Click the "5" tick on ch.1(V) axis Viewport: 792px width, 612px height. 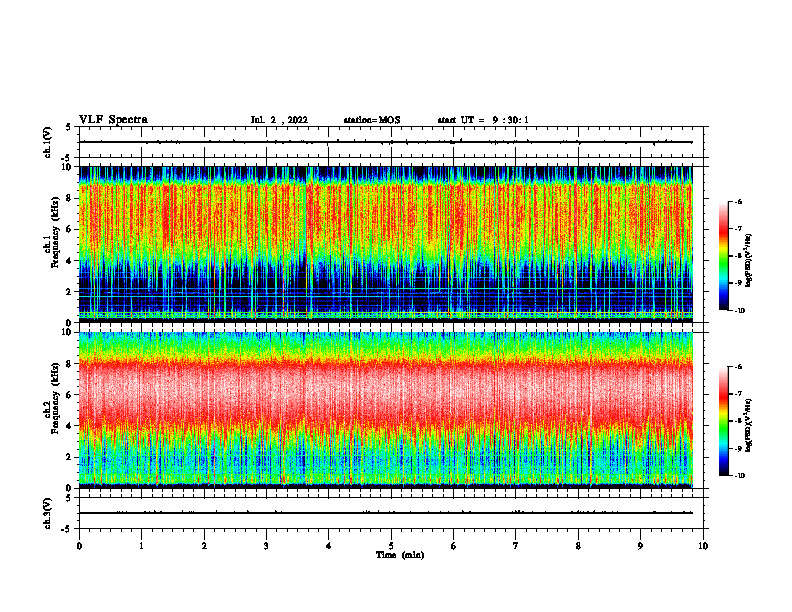(70, 127)
